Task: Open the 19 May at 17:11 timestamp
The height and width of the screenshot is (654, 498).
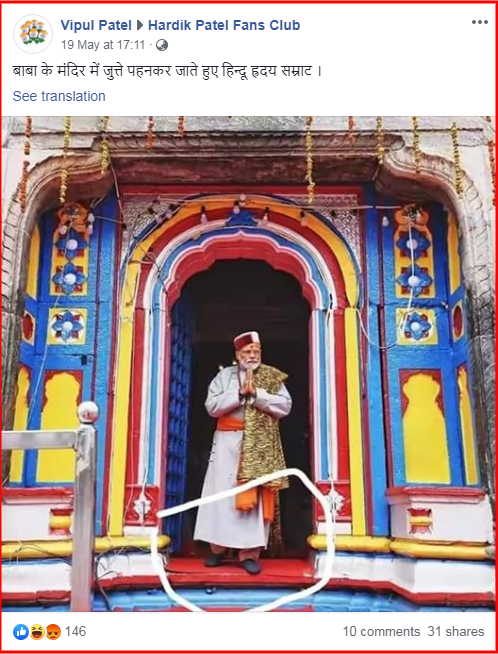Action: pyautogui.click(x=103, y=45)
